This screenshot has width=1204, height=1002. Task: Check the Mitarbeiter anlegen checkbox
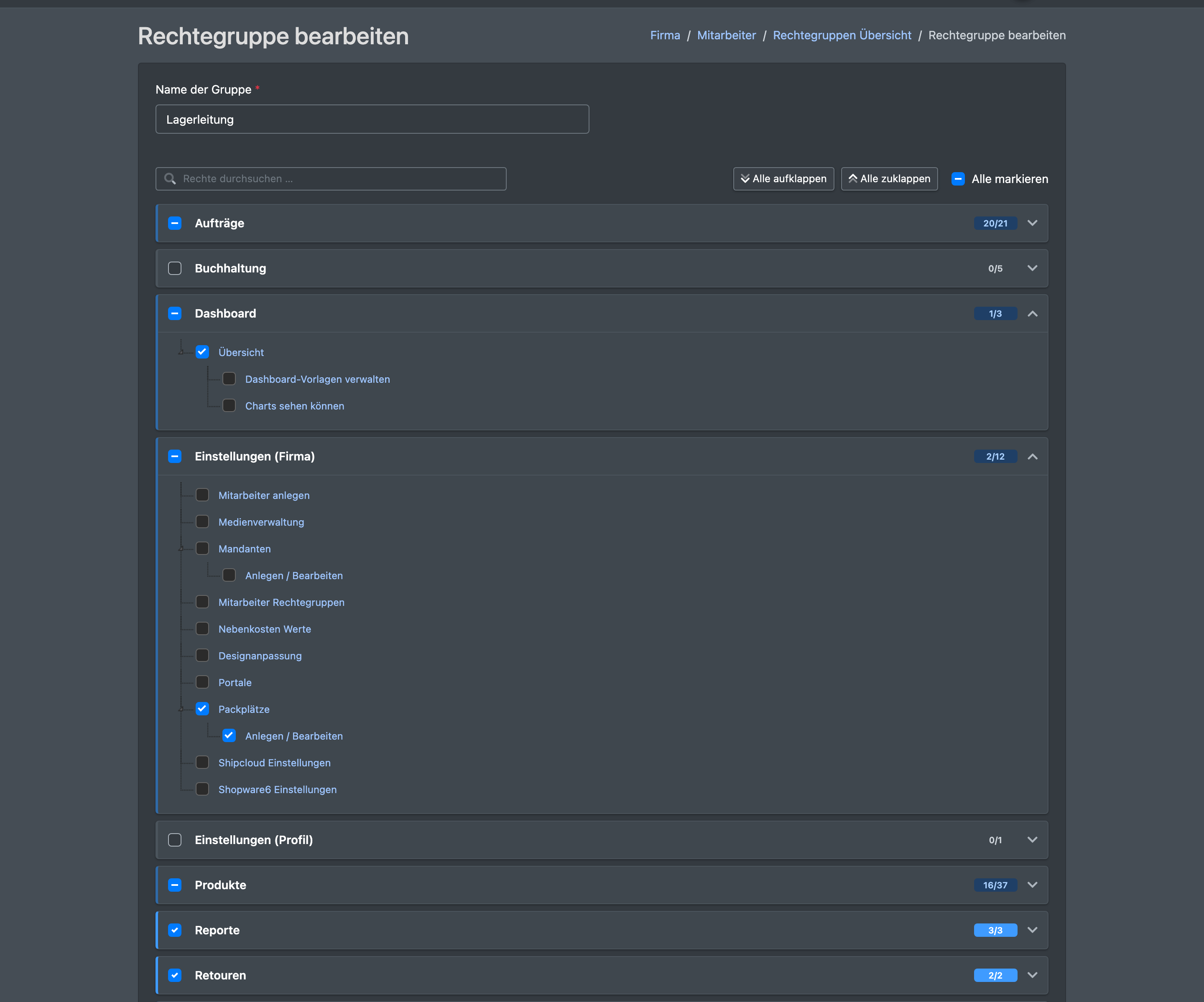tap(202, 495)
